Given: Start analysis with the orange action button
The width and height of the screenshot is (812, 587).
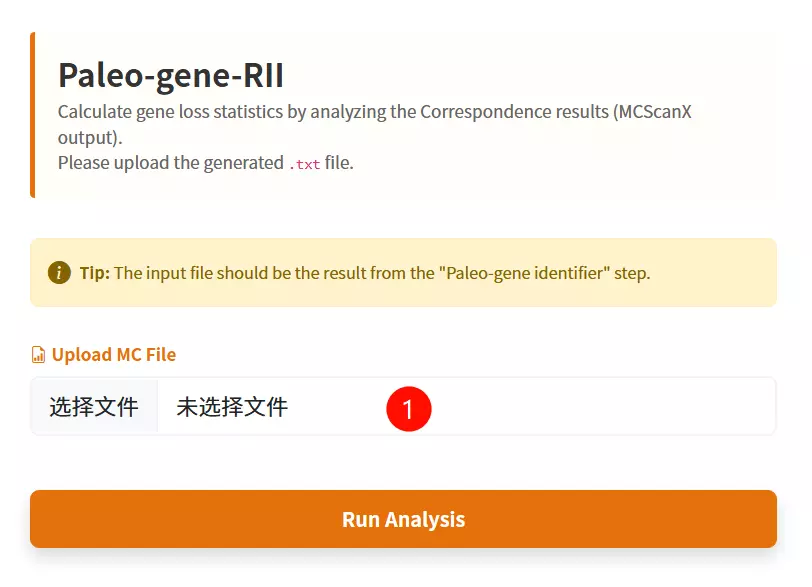Looking at the screenshot, I should click(403, 519).
